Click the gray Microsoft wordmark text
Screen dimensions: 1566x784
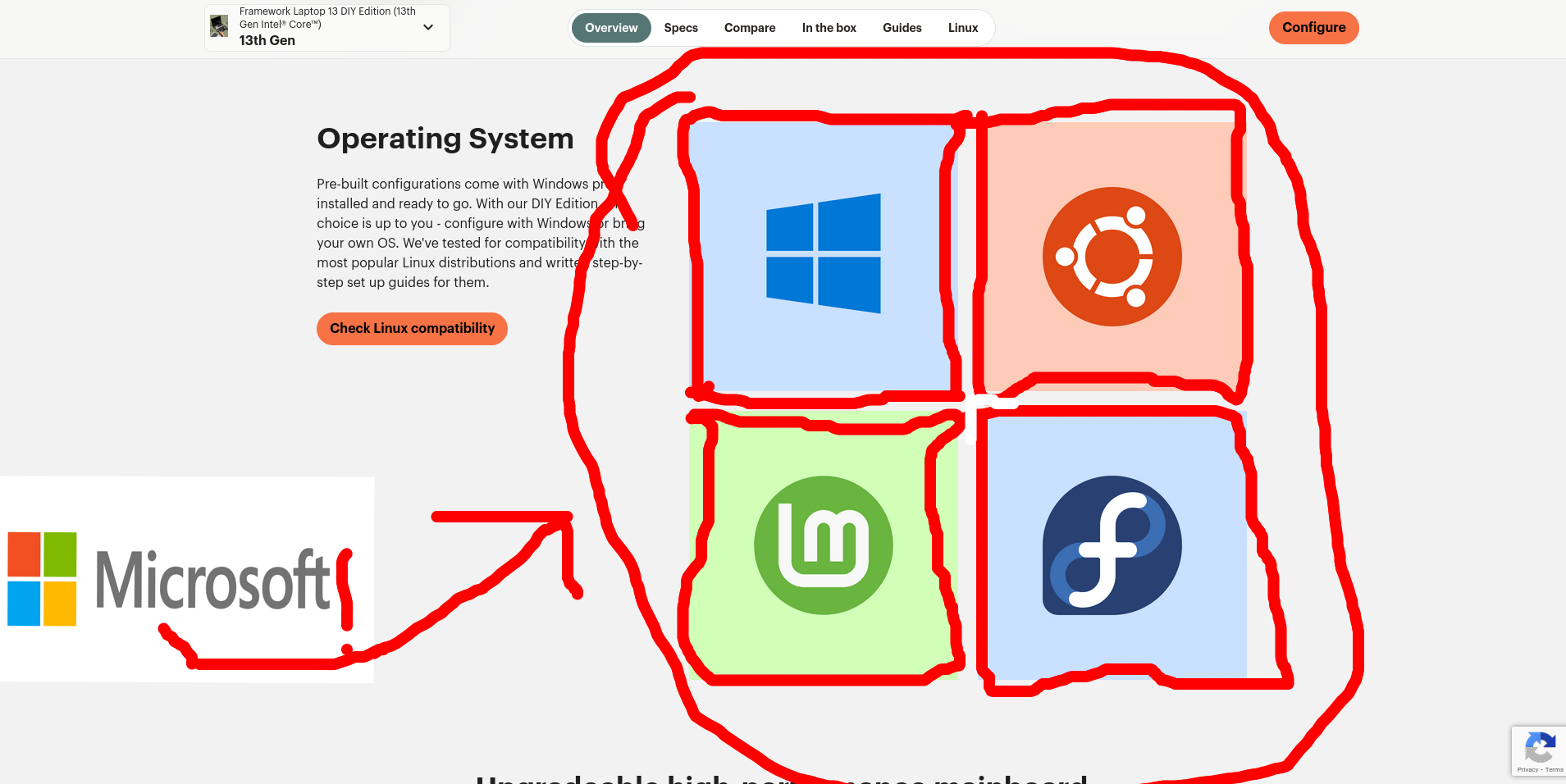click(213, 581)
